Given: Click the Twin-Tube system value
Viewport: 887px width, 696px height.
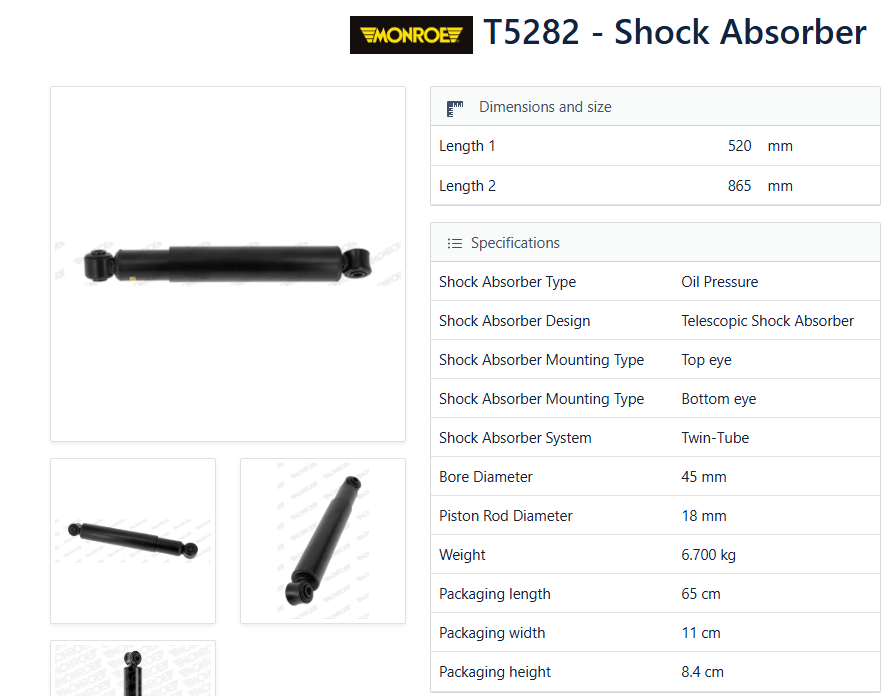Looking at the screenshot, I should coord(715,438).
